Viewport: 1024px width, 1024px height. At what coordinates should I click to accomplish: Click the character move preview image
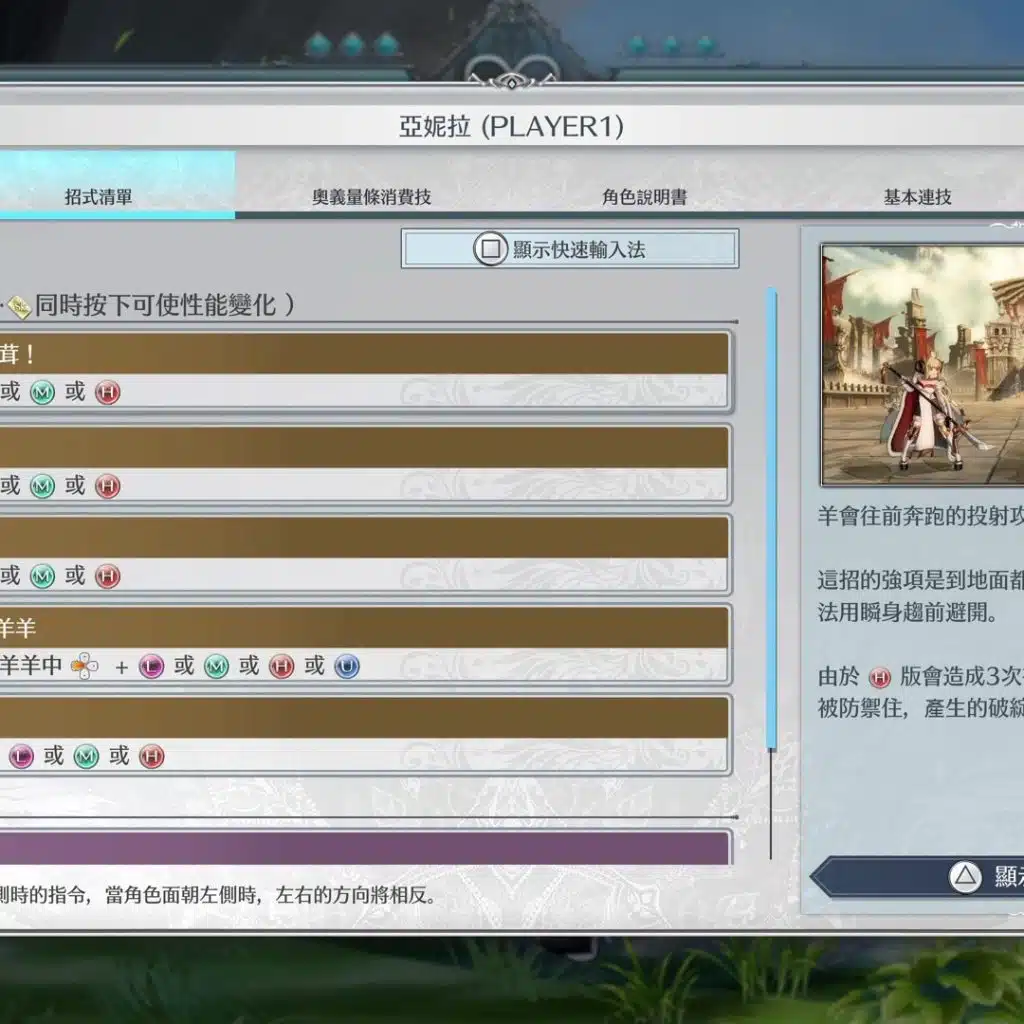(x=922, y=365)
